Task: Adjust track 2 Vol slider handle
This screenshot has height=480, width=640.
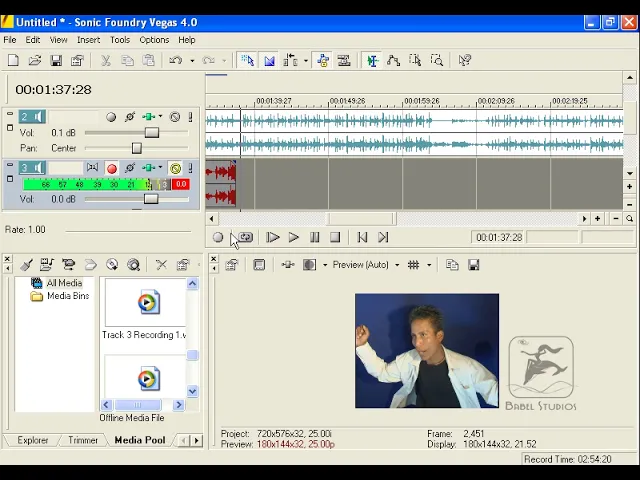Action: 151,133
